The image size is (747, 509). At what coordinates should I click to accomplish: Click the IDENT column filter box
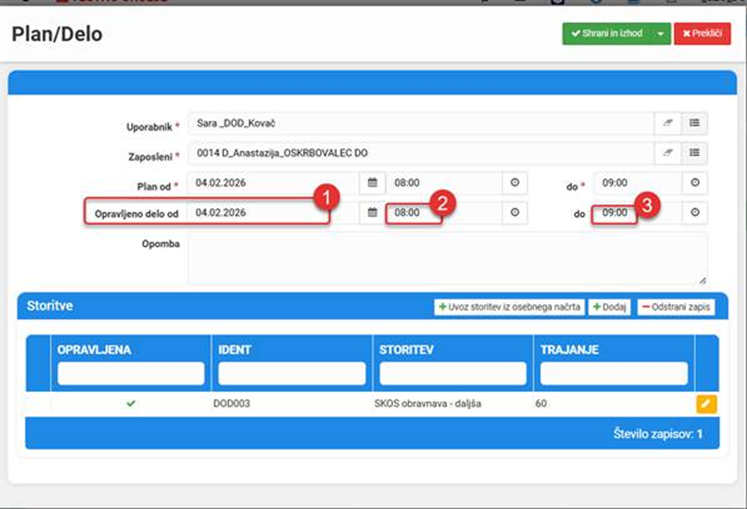tap(292, 374)
